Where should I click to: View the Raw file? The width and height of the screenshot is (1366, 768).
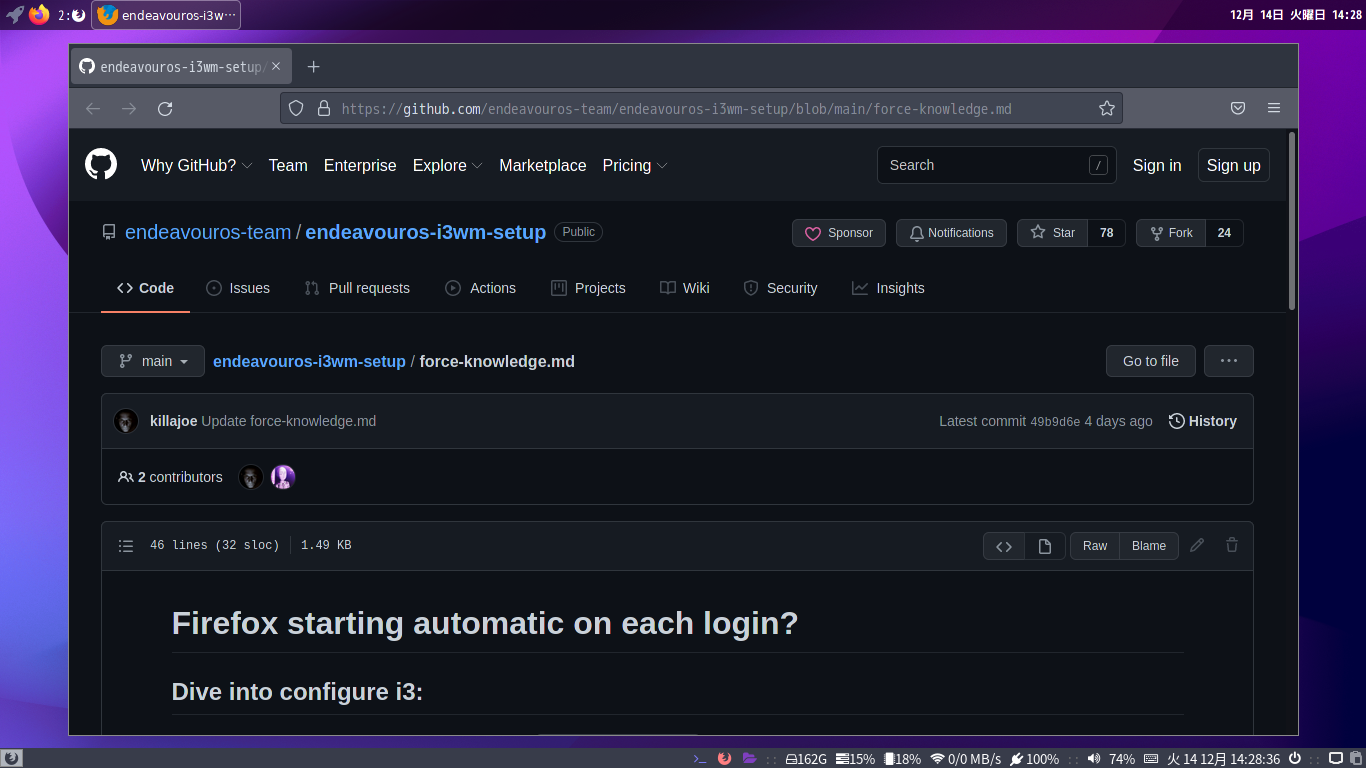coord(1095,546)
